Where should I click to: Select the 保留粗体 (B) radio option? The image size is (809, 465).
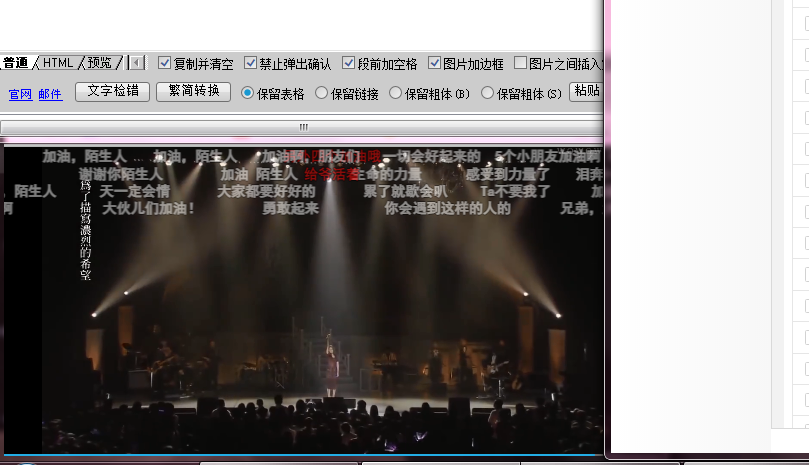point(396,93)
